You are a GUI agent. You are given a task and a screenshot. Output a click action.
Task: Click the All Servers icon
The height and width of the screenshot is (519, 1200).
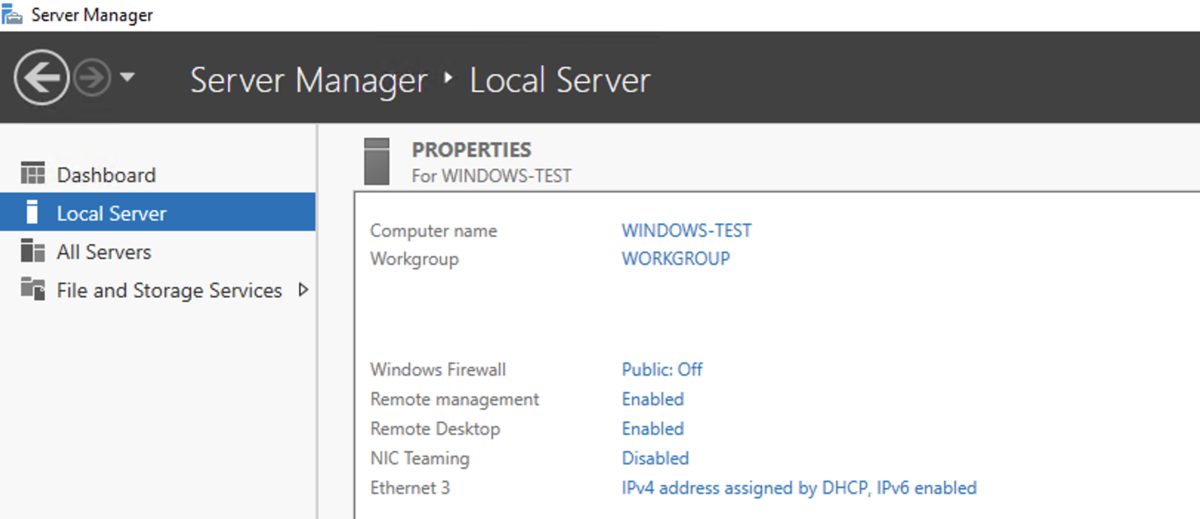click(x=33, y=251)
